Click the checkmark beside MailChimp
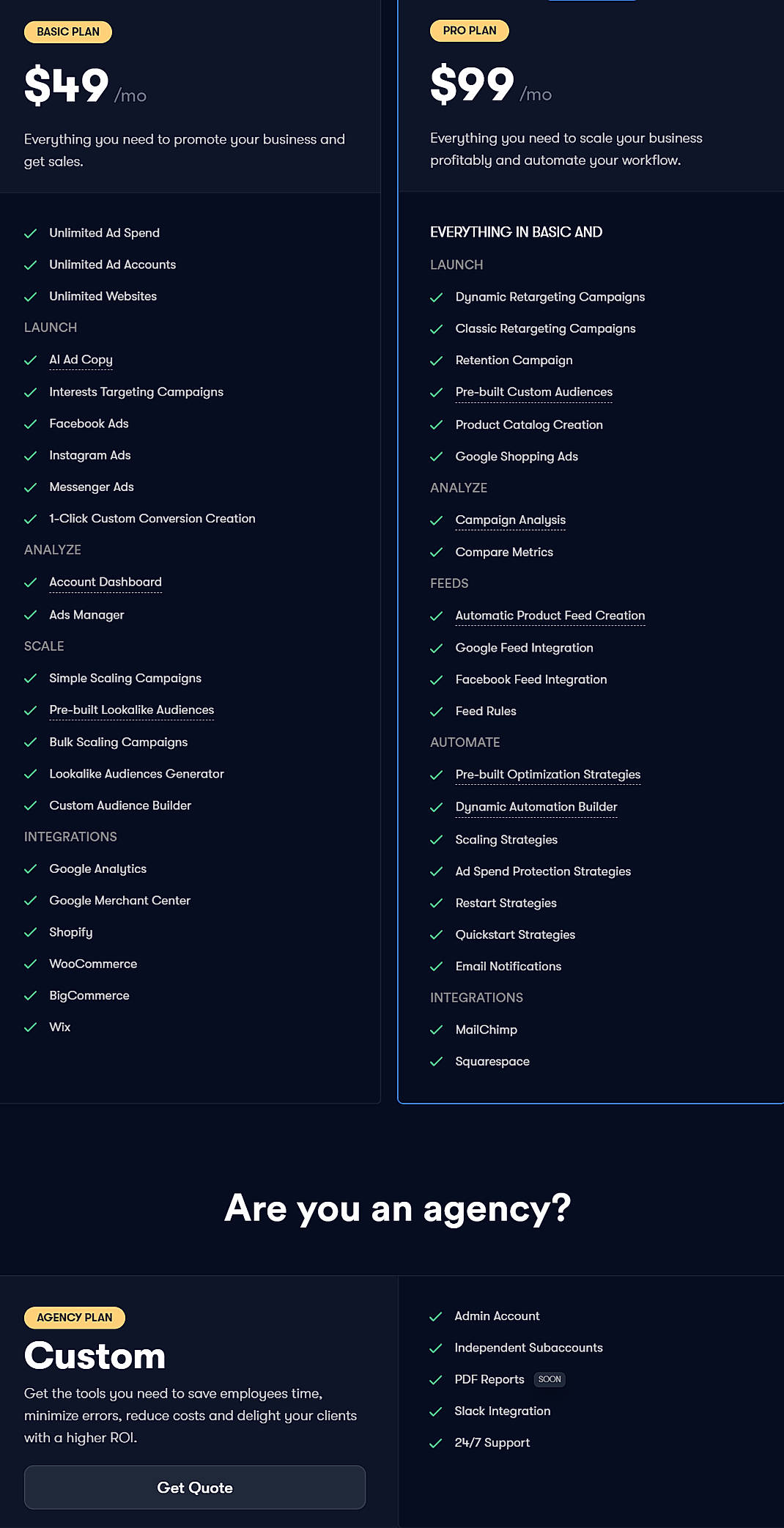The height and width of the screenshot is (1528, 784). pos(437,1030)
